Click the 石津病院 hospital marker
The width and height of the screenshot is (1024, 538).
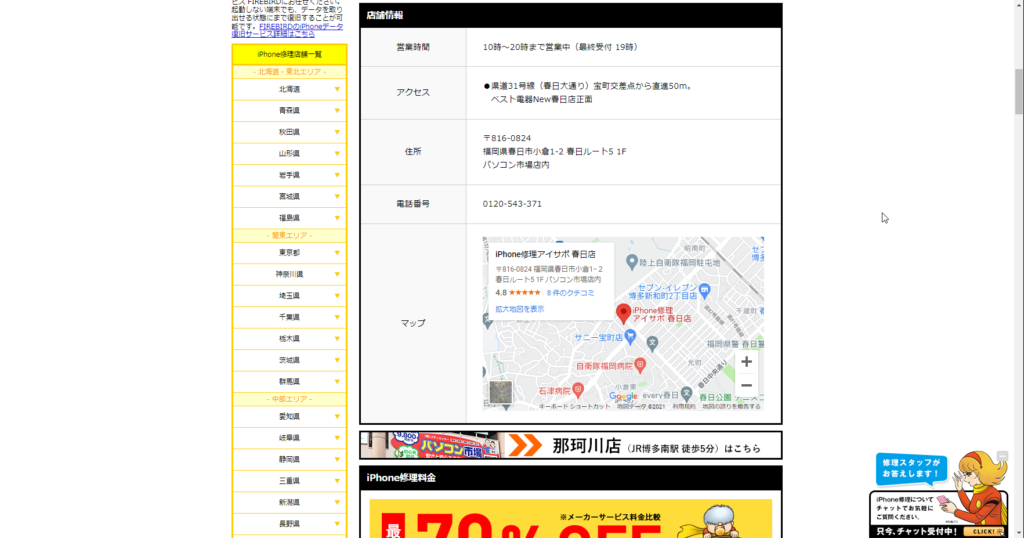point(578,390)
